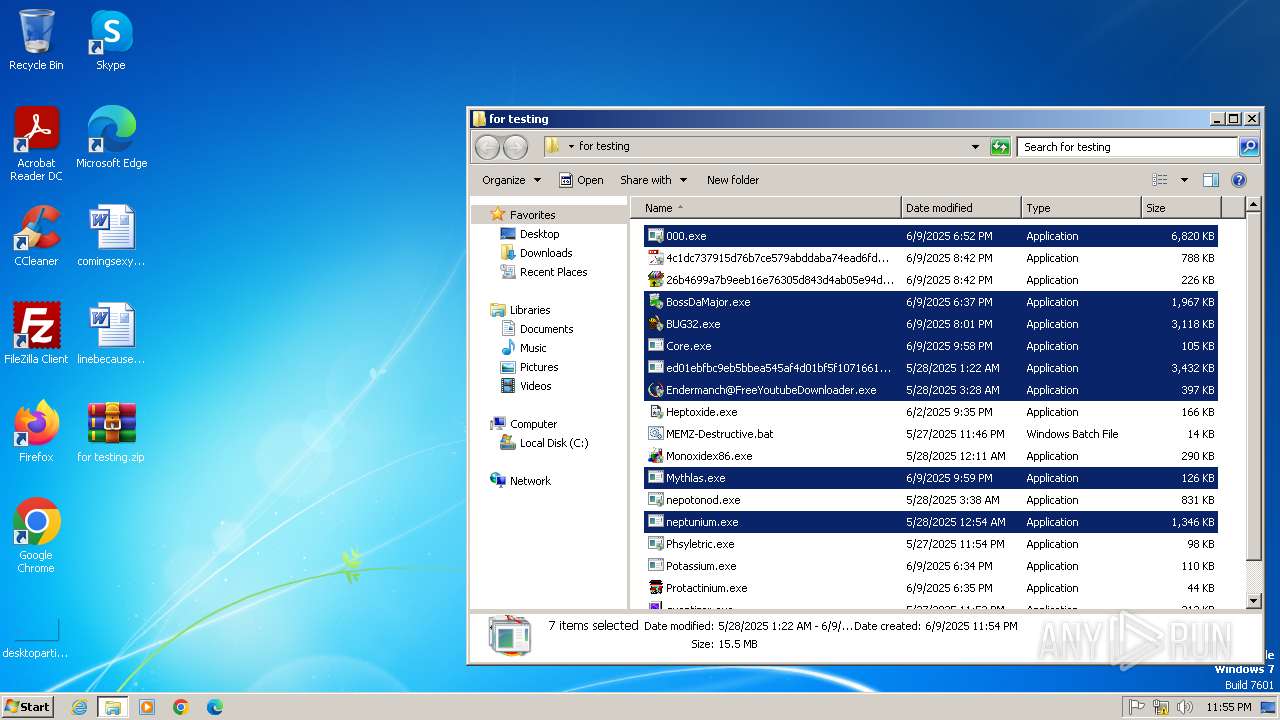The width and height of the screenshot is (1280, 720).
Task: Sort files by Date modified column header
Action: pyautogui.click(x=961, y=208)
